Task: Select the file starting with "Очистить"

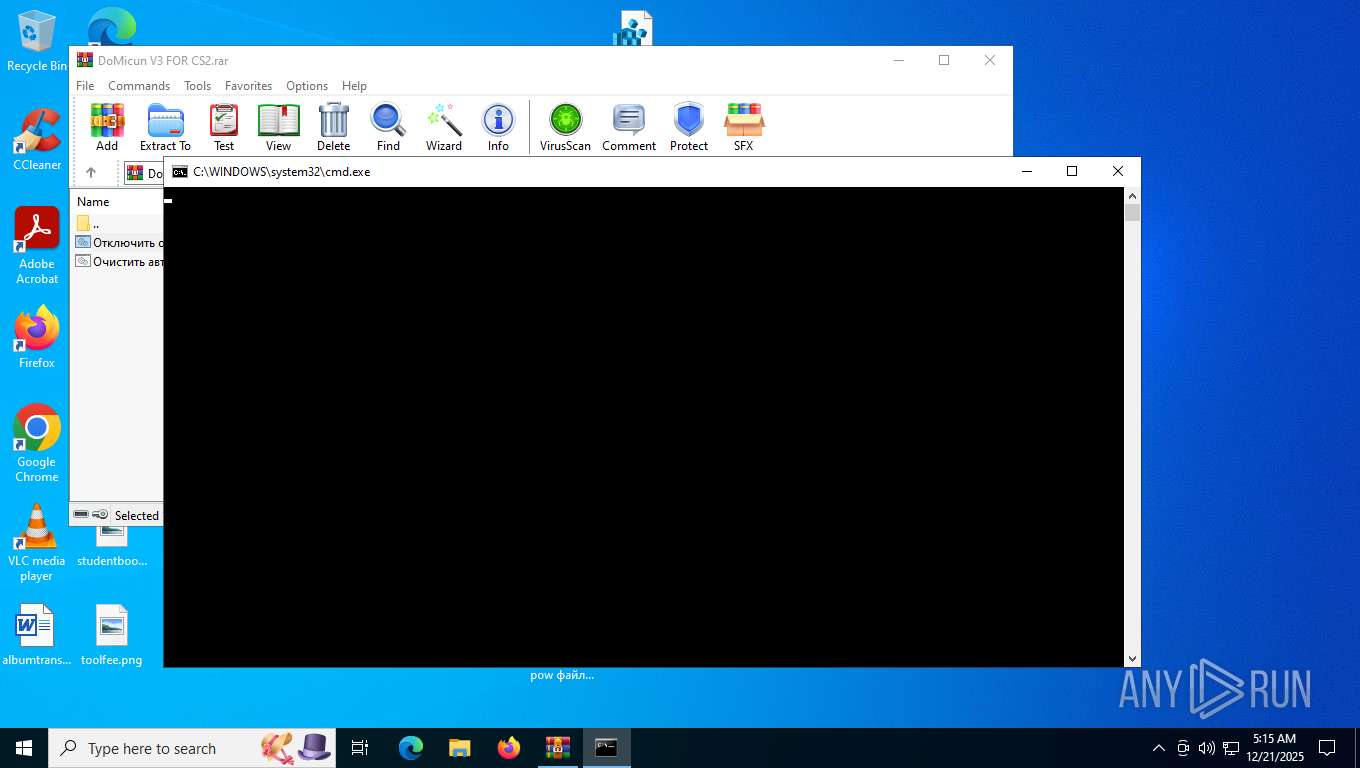Action: pos(119,261)
